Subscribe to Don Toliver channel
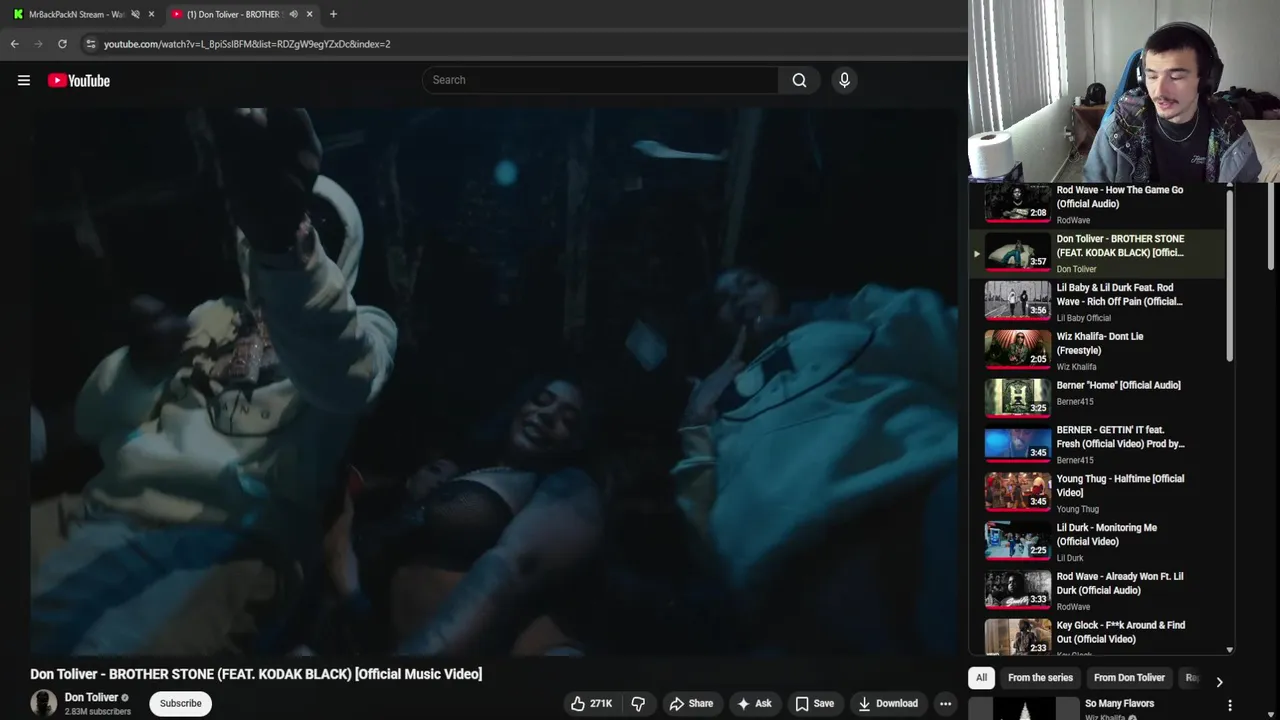This screenshot has height=720, width=1280. pyautogui.click(x=181, y=703)
